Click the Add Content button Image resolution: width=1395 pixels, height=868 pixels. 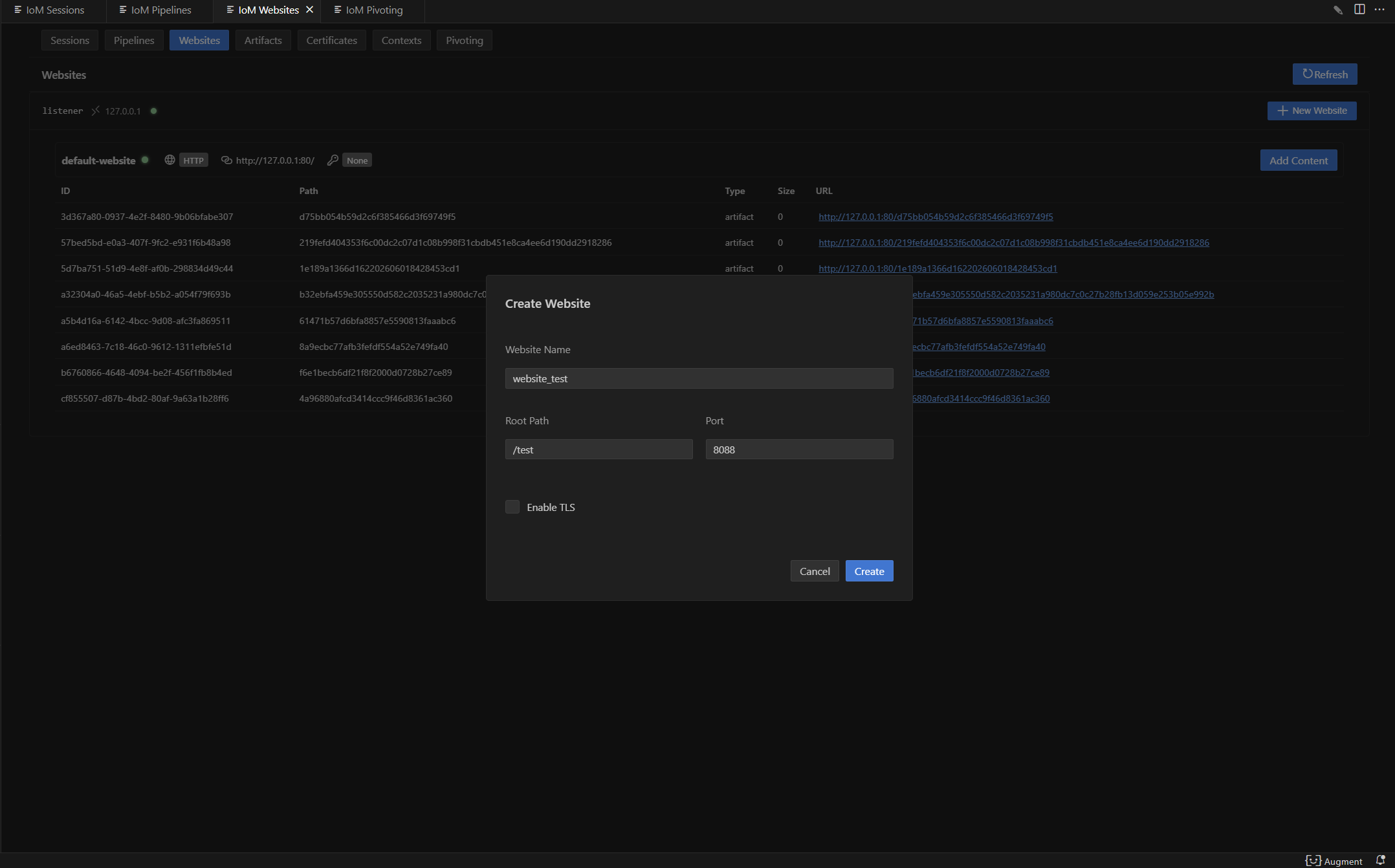(1299, 160)
